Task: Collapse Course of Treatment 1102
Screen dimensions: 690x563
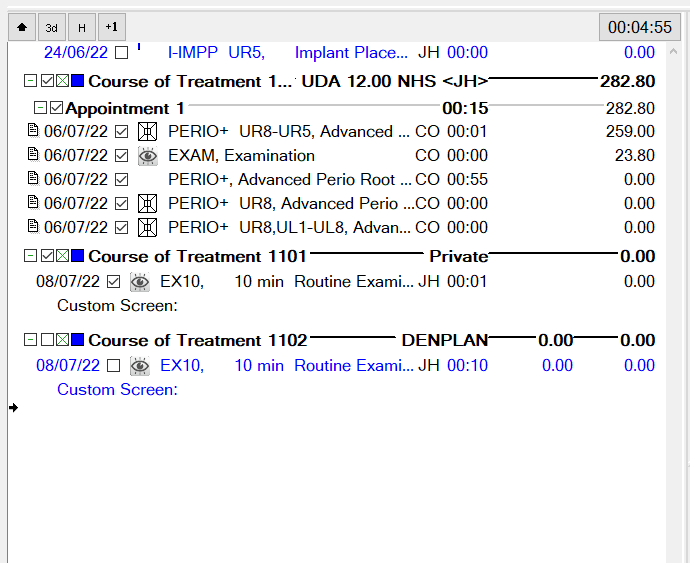Action: [x=30, y=340]
